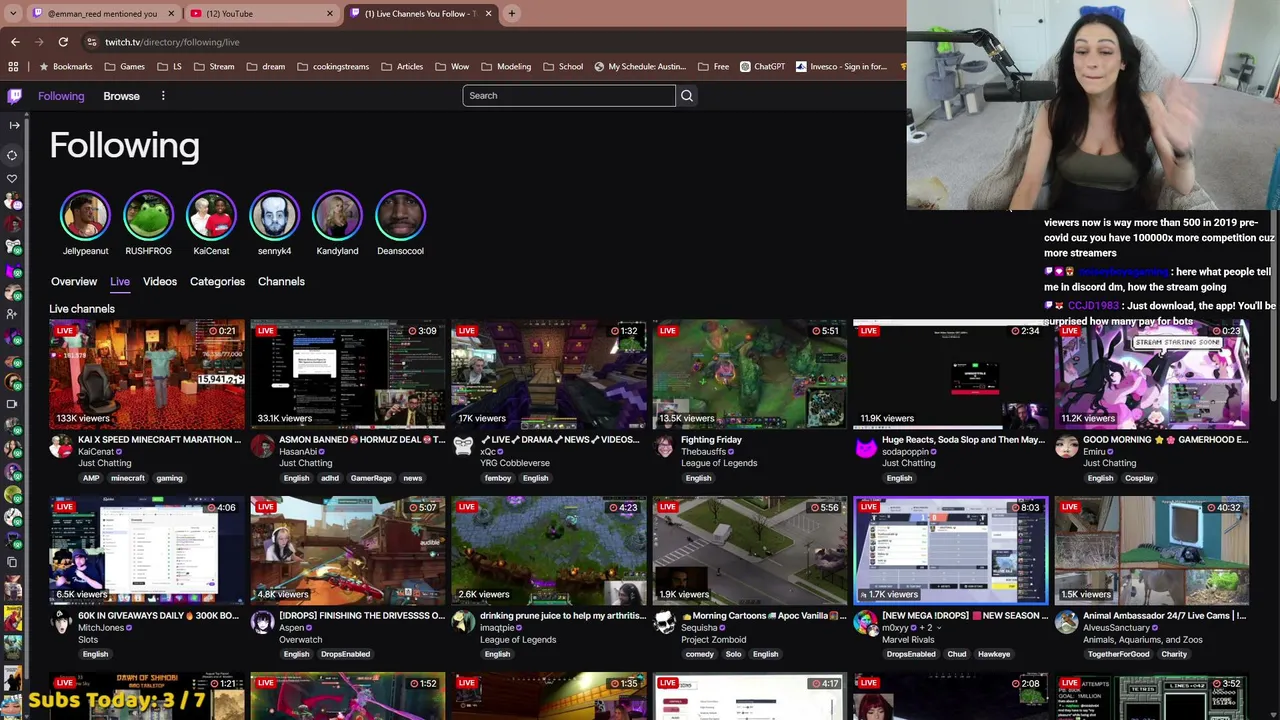Switch to the Channels tab
The width and height of the screenshot is (1280, 720).
coord(281,282)
